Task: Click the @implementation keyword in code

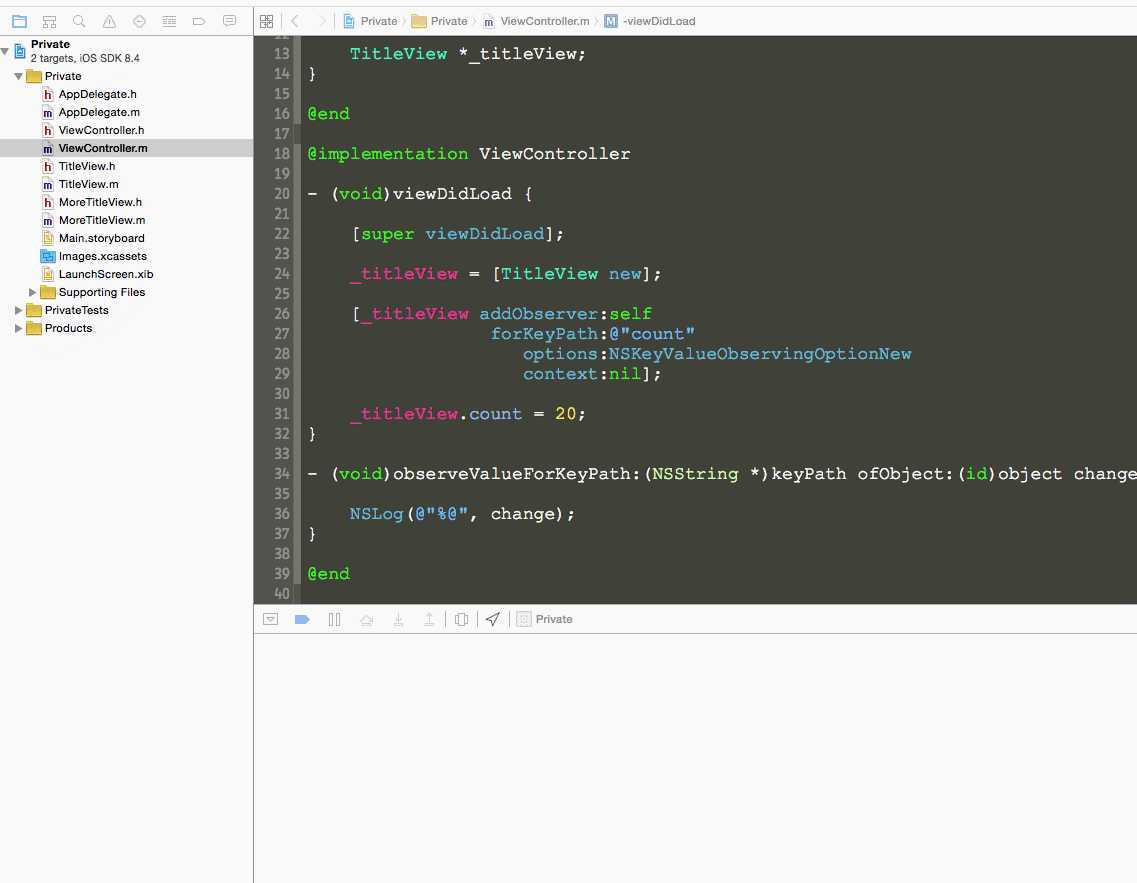Action: click(x=388, y=154)
